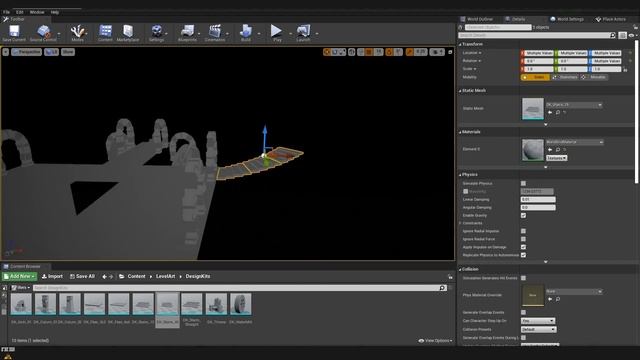Open the Textures dropdown under material
This screenshot has width=640, height=360.
pyautogui.click(x=557, y=158)
